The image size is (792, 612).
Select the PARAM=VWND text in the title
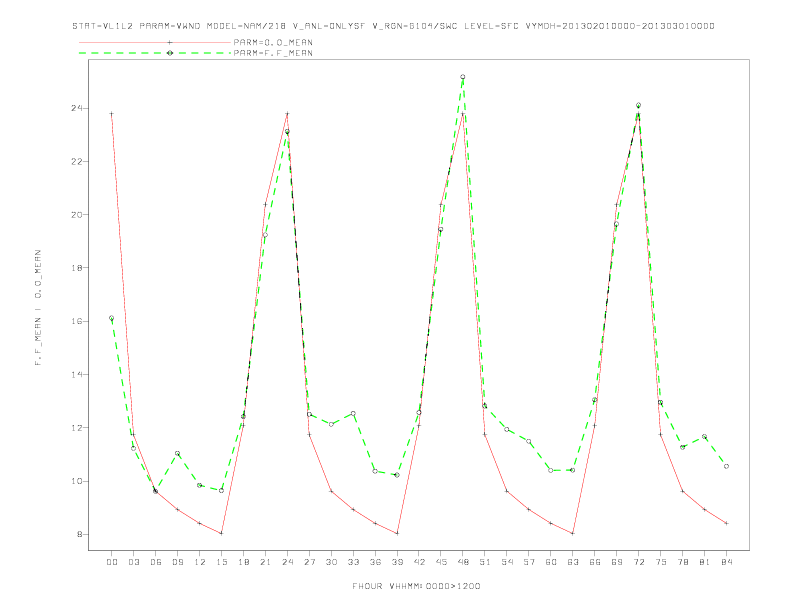[x=170, y=26]
